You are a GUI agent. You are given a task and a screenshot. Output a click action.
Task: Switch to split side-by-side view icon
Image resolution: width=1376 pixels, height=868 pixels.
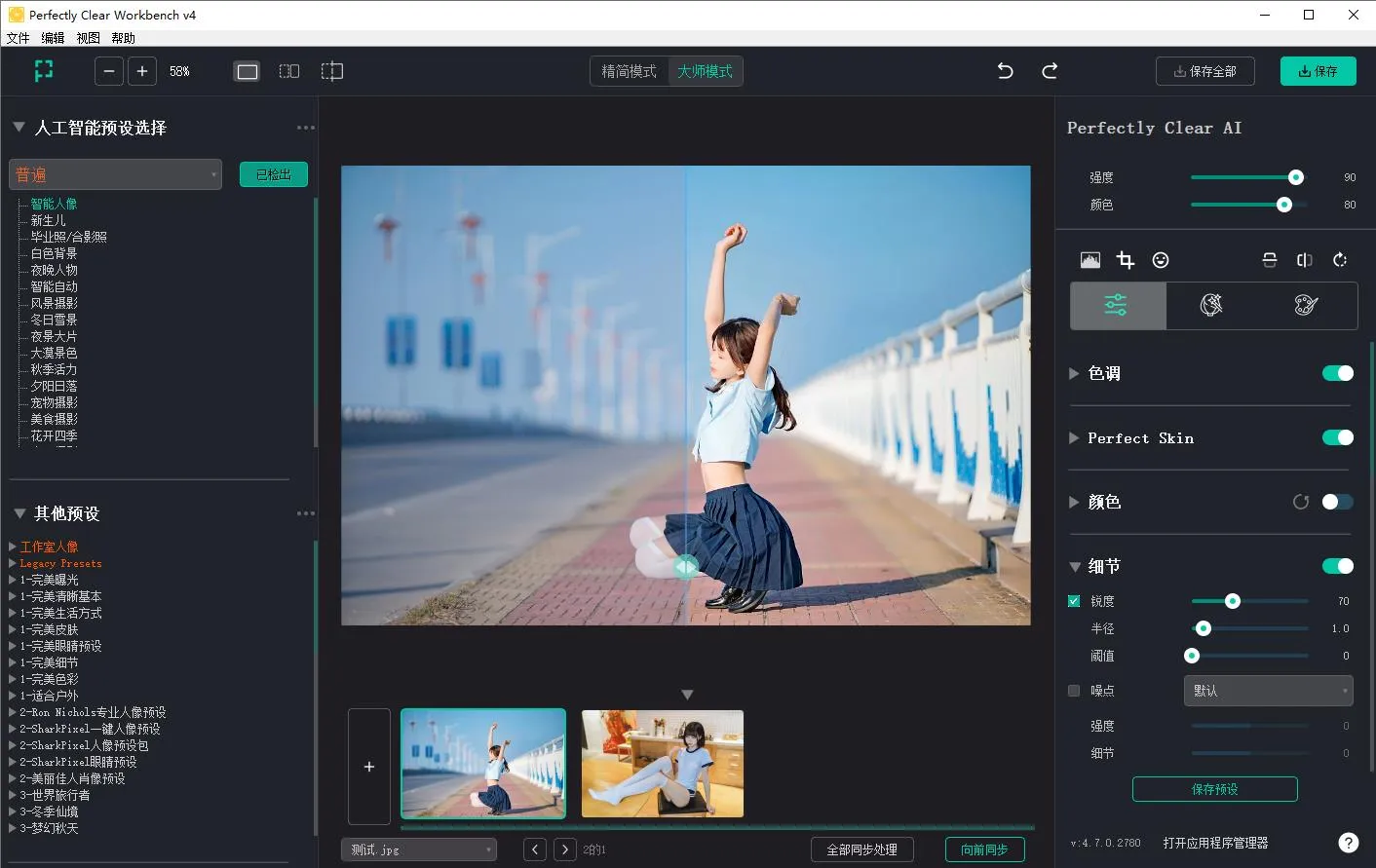tap(289, 71)
